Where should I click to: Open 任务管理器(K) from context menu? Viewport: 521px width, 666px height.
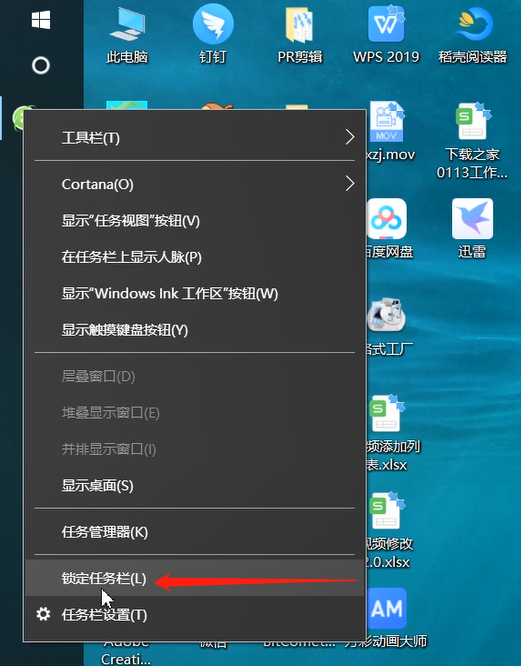[194, 532]
